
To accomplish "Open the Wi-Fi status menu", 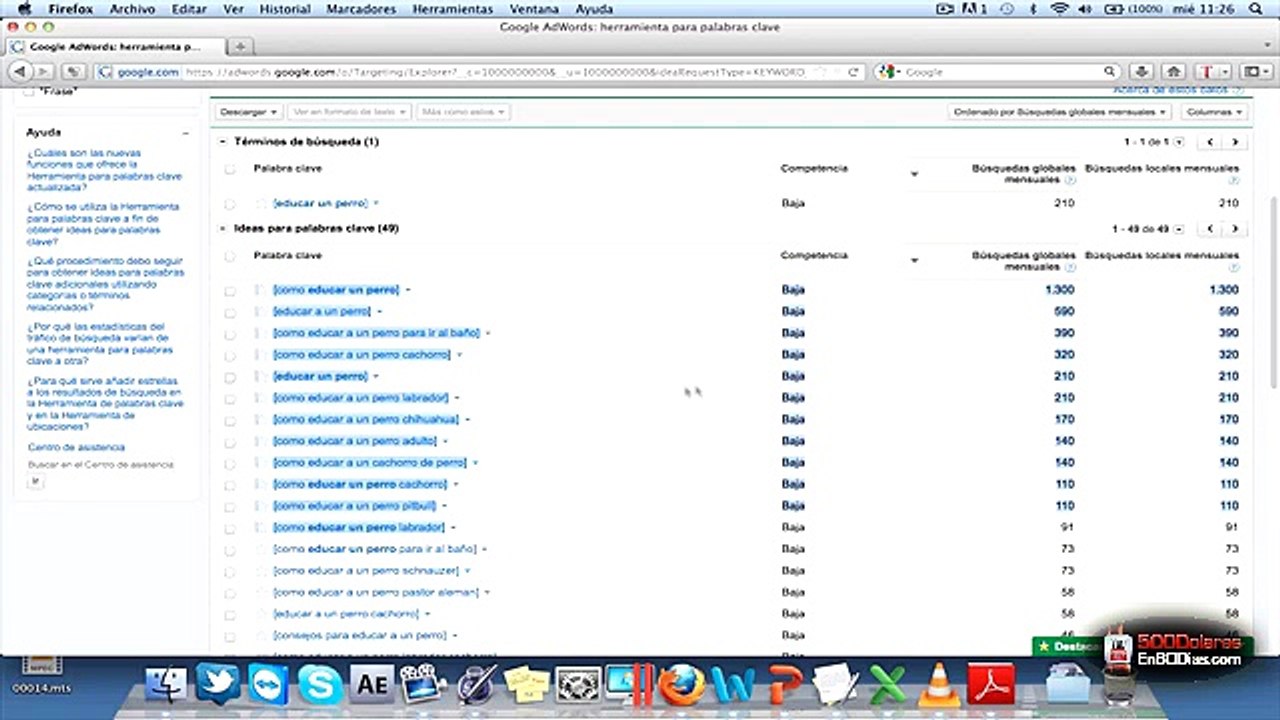I will coord(1059,9).
